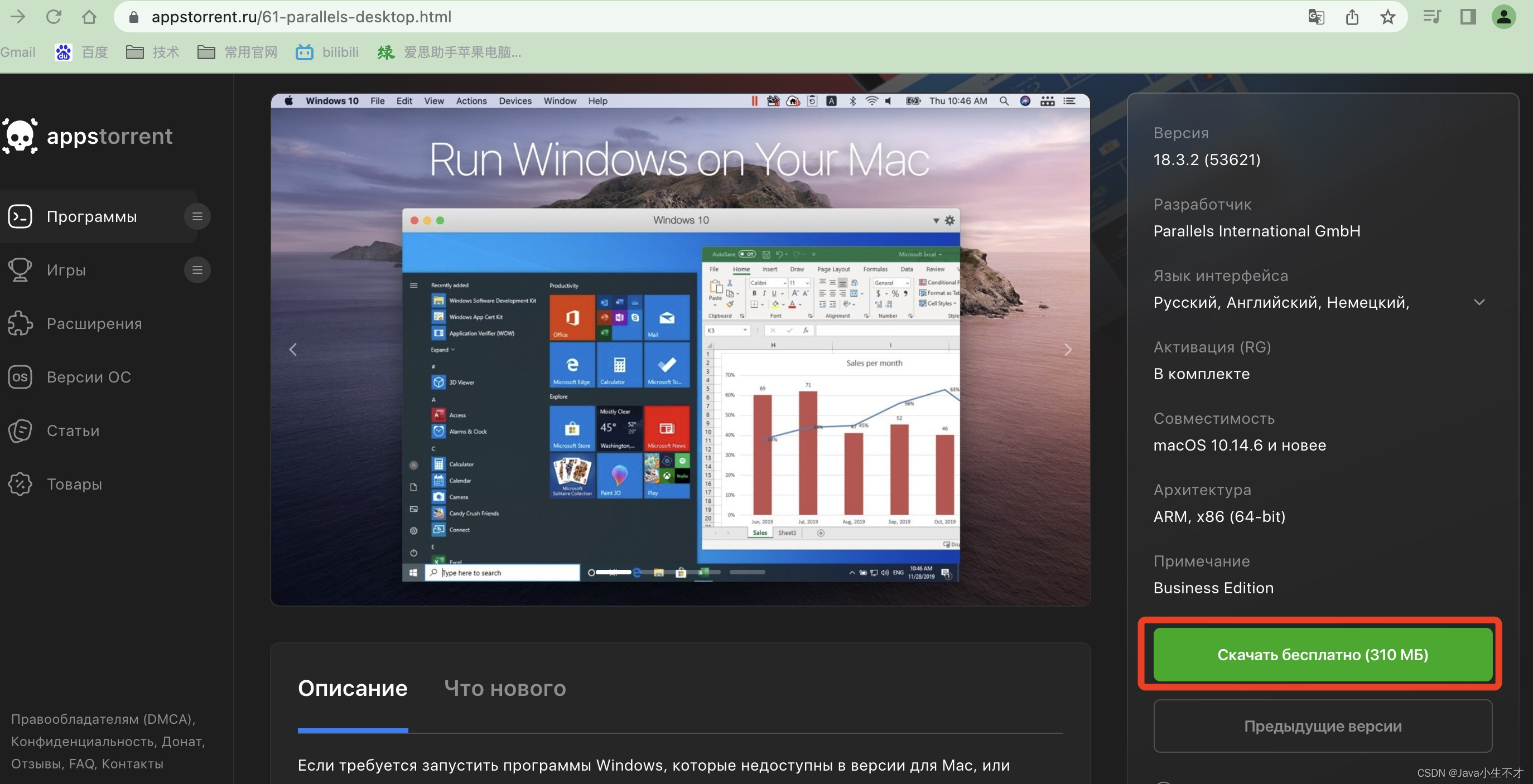The width and height of the screenshot is (1533, 784).
Task: Click the Товары sidebar item
Action: [x=74, y=484]
